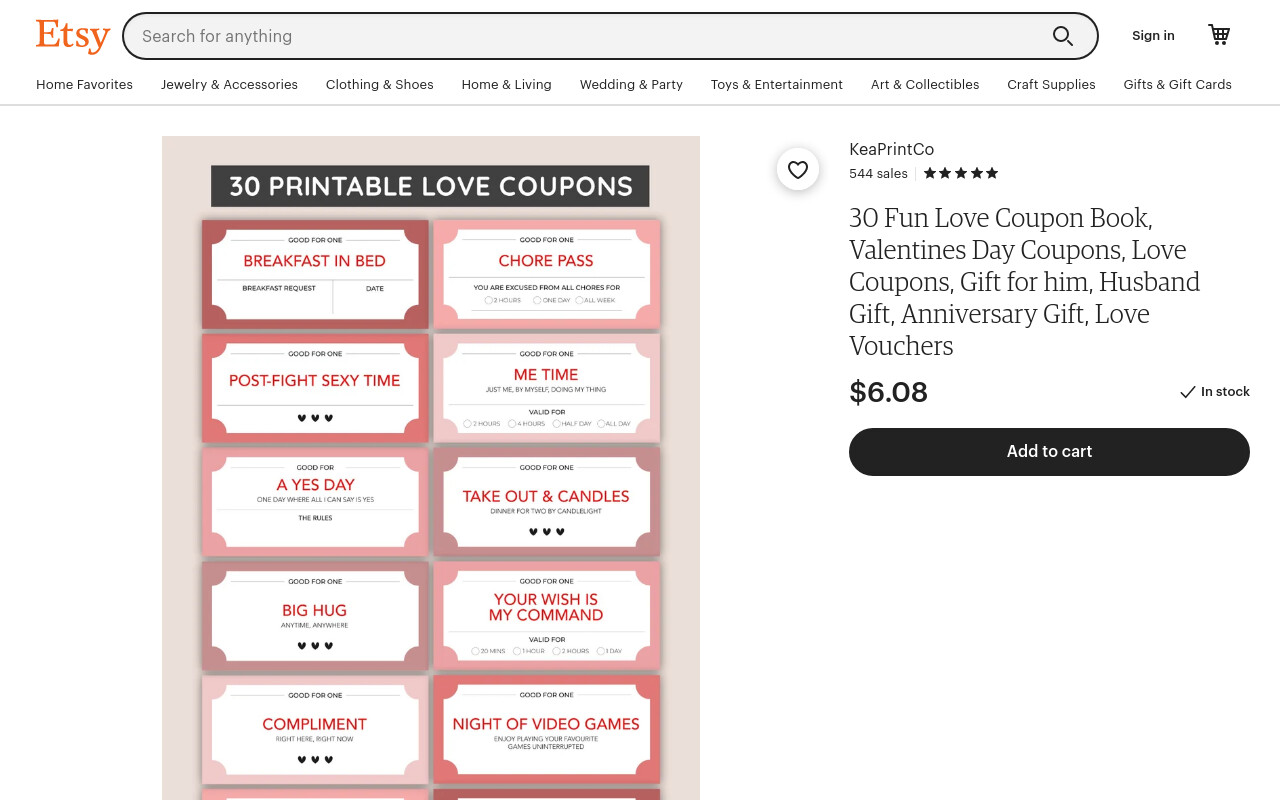Select the Clothing & Shoes menu

[380, 85]
